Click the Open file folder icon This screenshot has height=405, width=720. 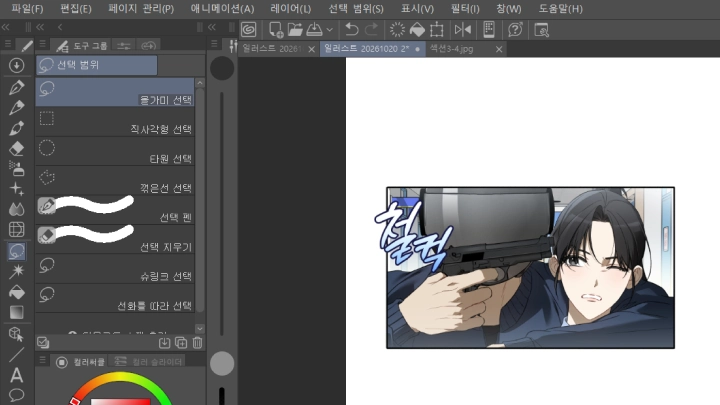point(295,30)
